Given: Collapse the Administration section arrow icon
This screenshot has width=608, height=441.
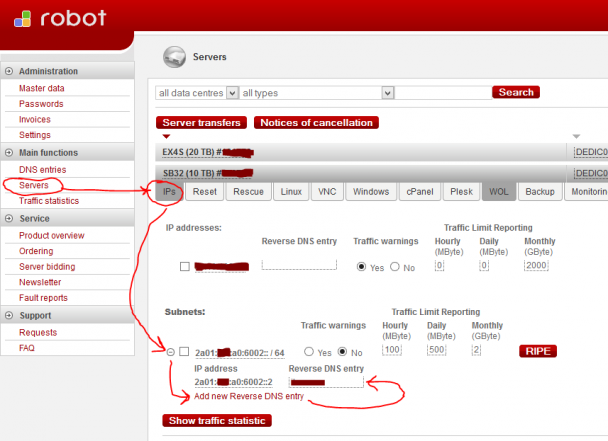Looking at the screenshot, I should [9, 71].
